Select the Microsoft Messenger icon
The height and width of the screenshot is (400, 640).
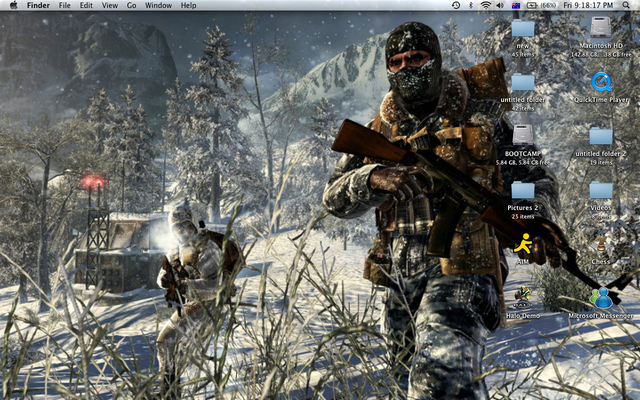tap(601, 298)
